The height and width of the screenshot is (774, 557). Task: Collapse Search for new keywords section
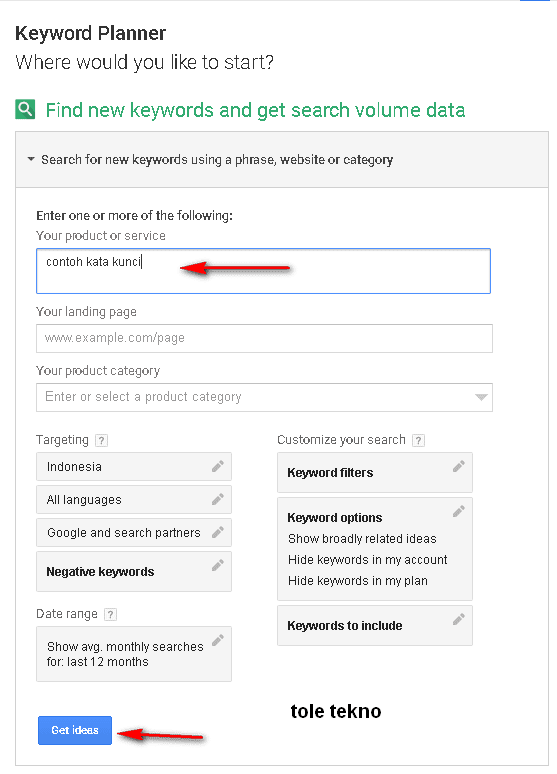pyautogui.click(x=31, y=159)
